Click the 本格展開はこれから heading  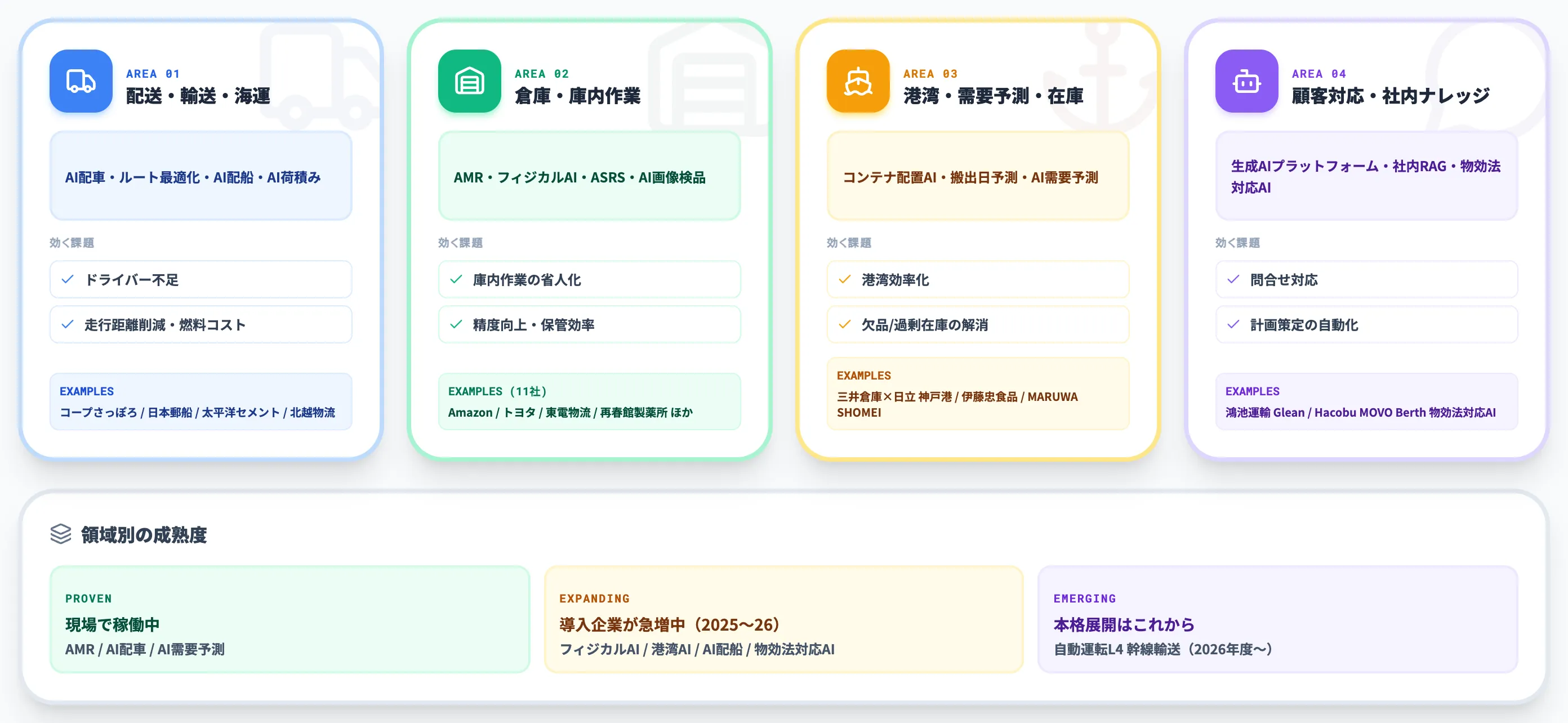pos(1124,624)
